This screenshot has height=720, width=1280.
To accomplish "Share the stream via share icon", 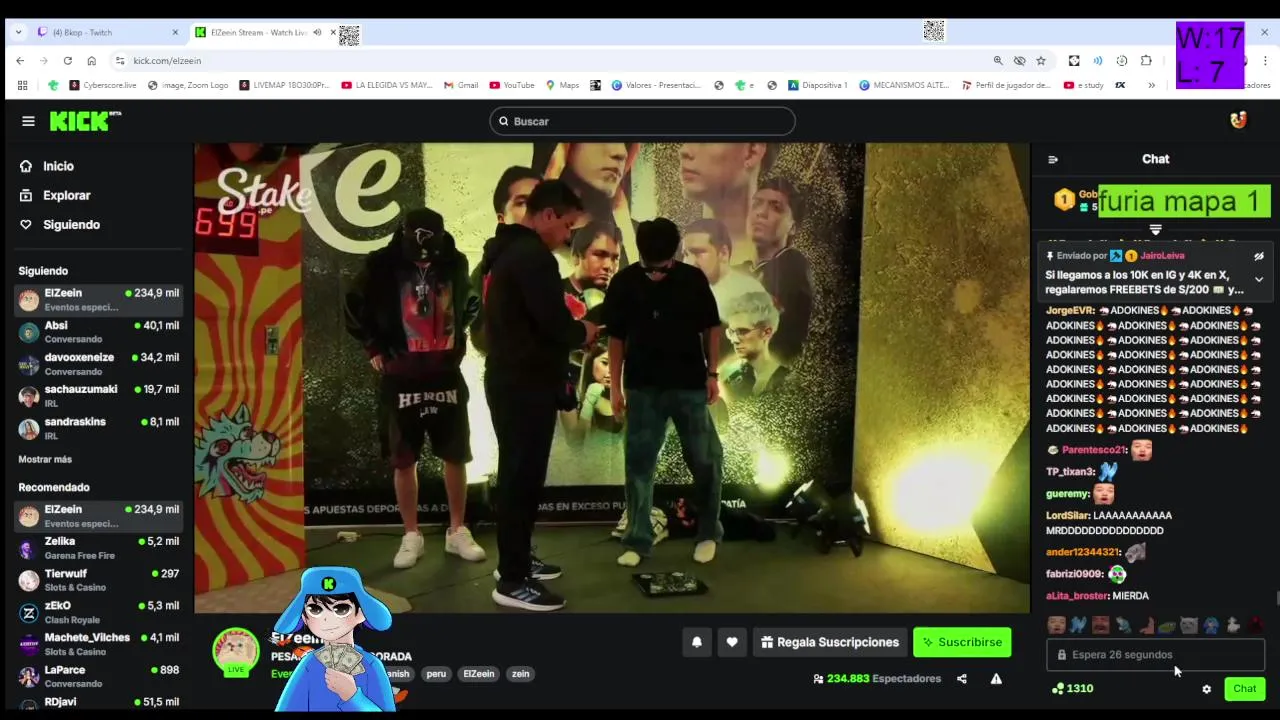I will click(961, 679).
